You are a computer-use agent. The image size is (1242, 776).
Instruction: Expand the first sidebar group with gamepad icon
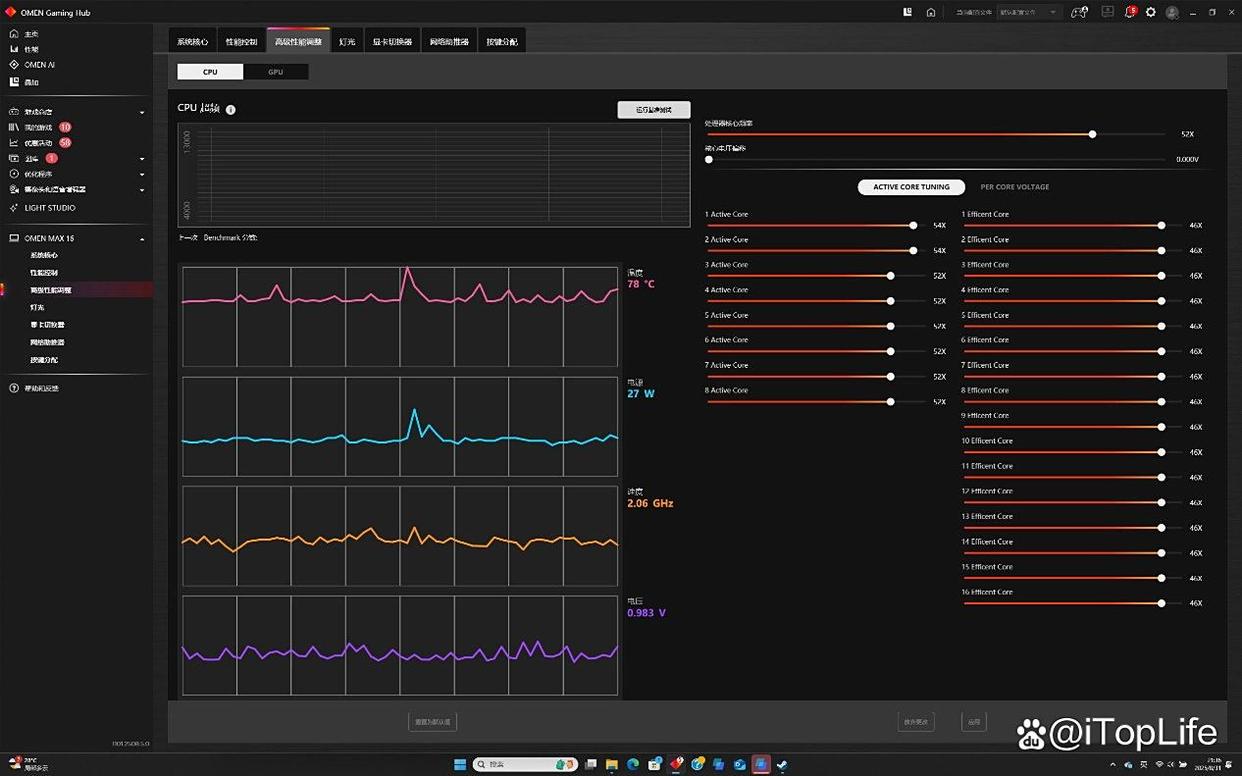click(x=142, y=112)
